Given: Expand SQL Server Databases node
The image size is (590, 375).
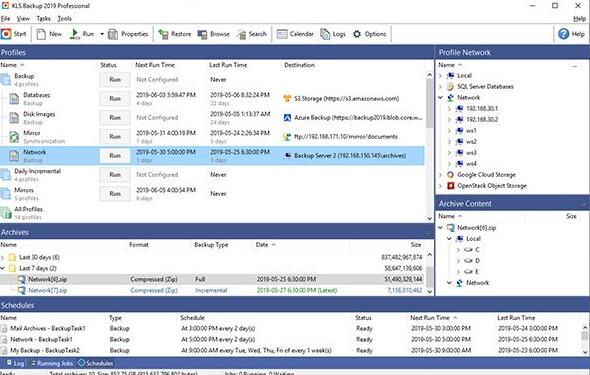Looking at the screenshot, I should tap(440, 87).
